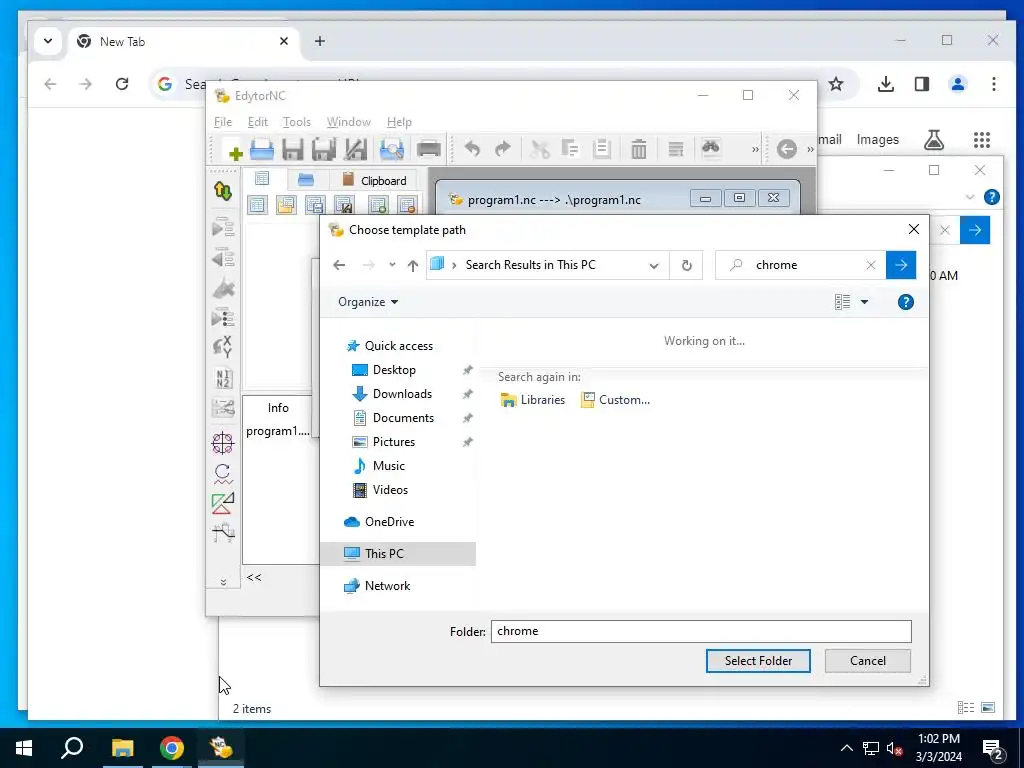Toggle Chrome side panel icon
1024x768 pixels.
(x=921, y=84)
